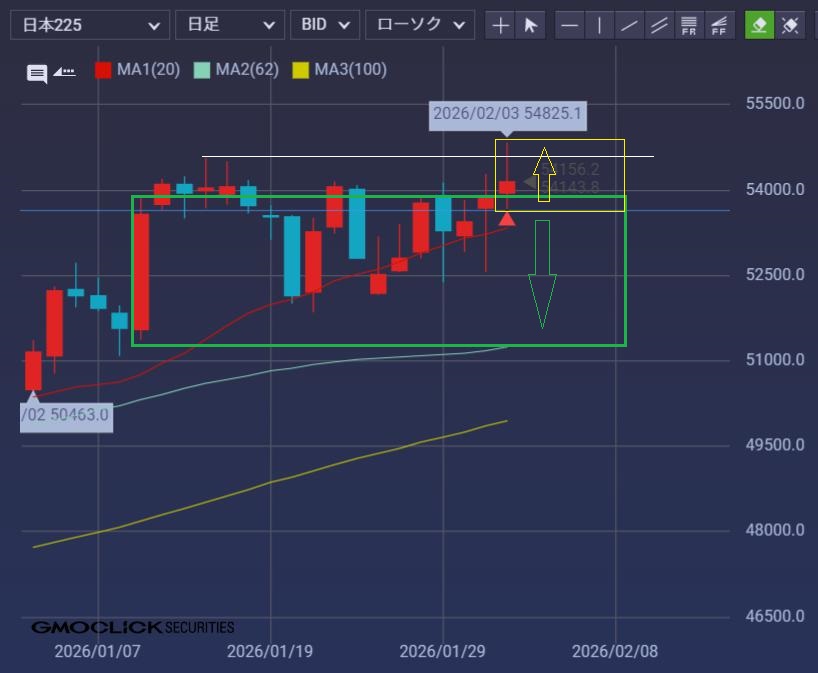818x673 pixels.
Task: Select the trend line drawing tool
Action: (629, 25)
